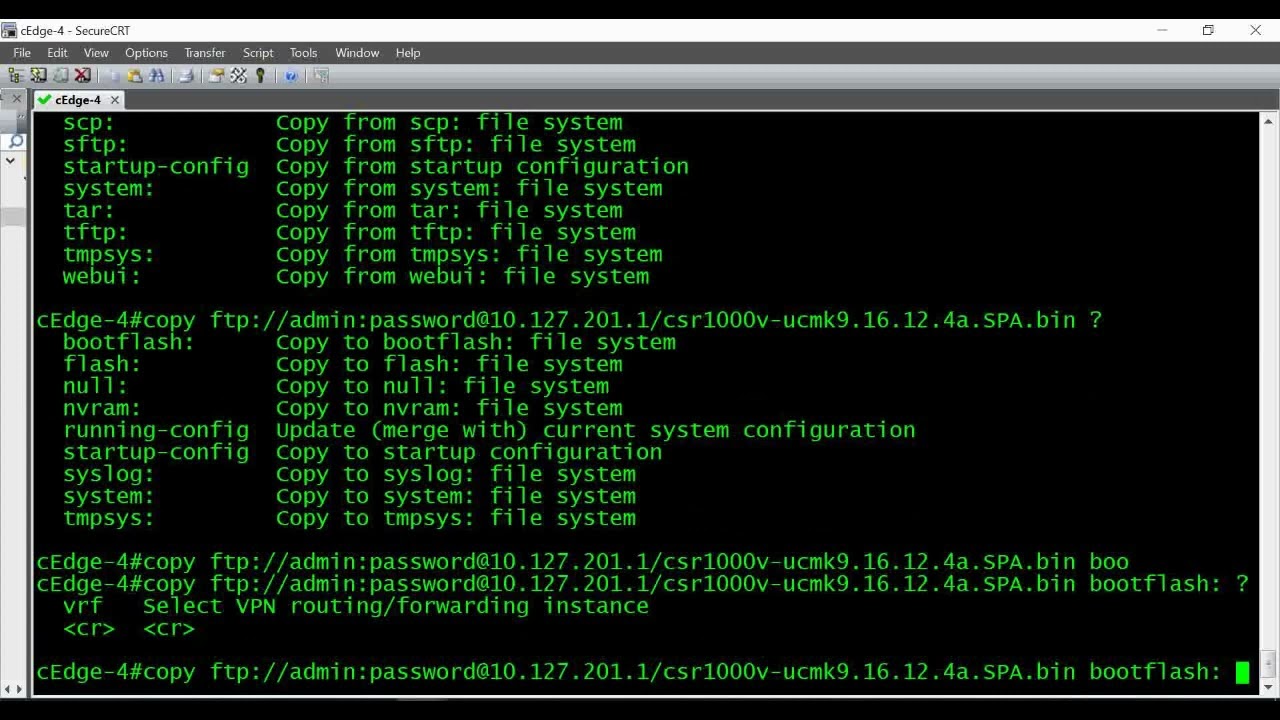Click the Disconnect icon with red X
Viewport: 1280px width, 720px height.
point(83,75)
